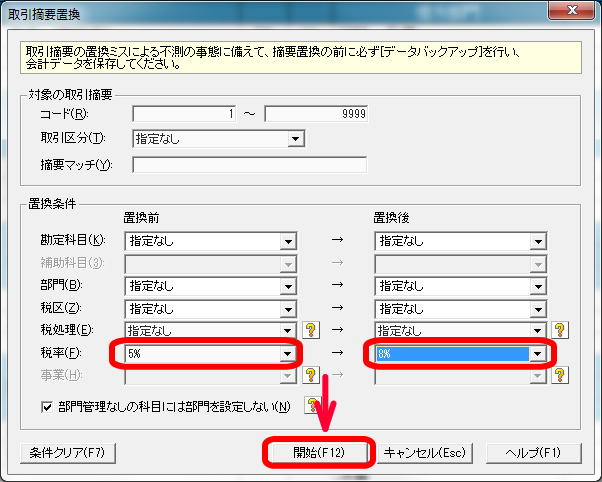Open 税率 置換後 dropdown showing 8%
Screen dimensions: 602x482
[x=538, y=353]
